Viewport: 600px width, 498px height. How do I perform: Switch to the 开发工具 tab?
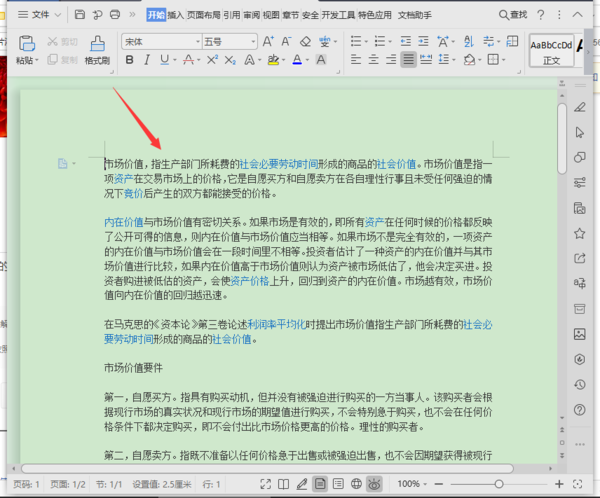[x=338, y=15]
